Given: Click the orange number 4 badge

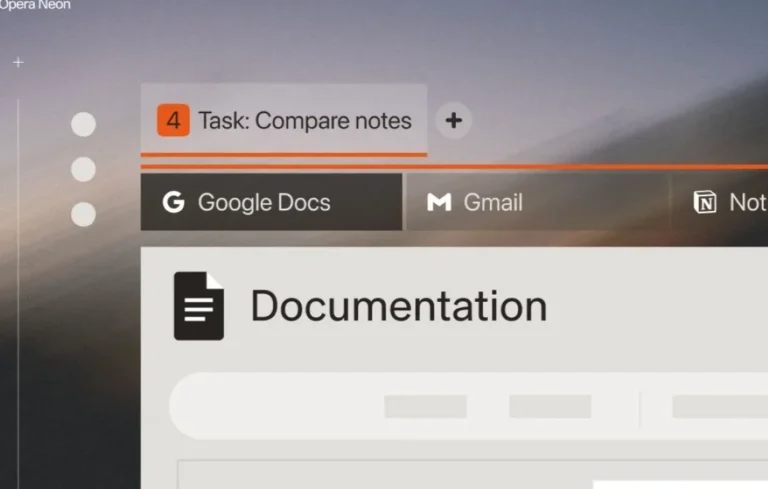Looking at the screenshot, I should tap(173, 121).
